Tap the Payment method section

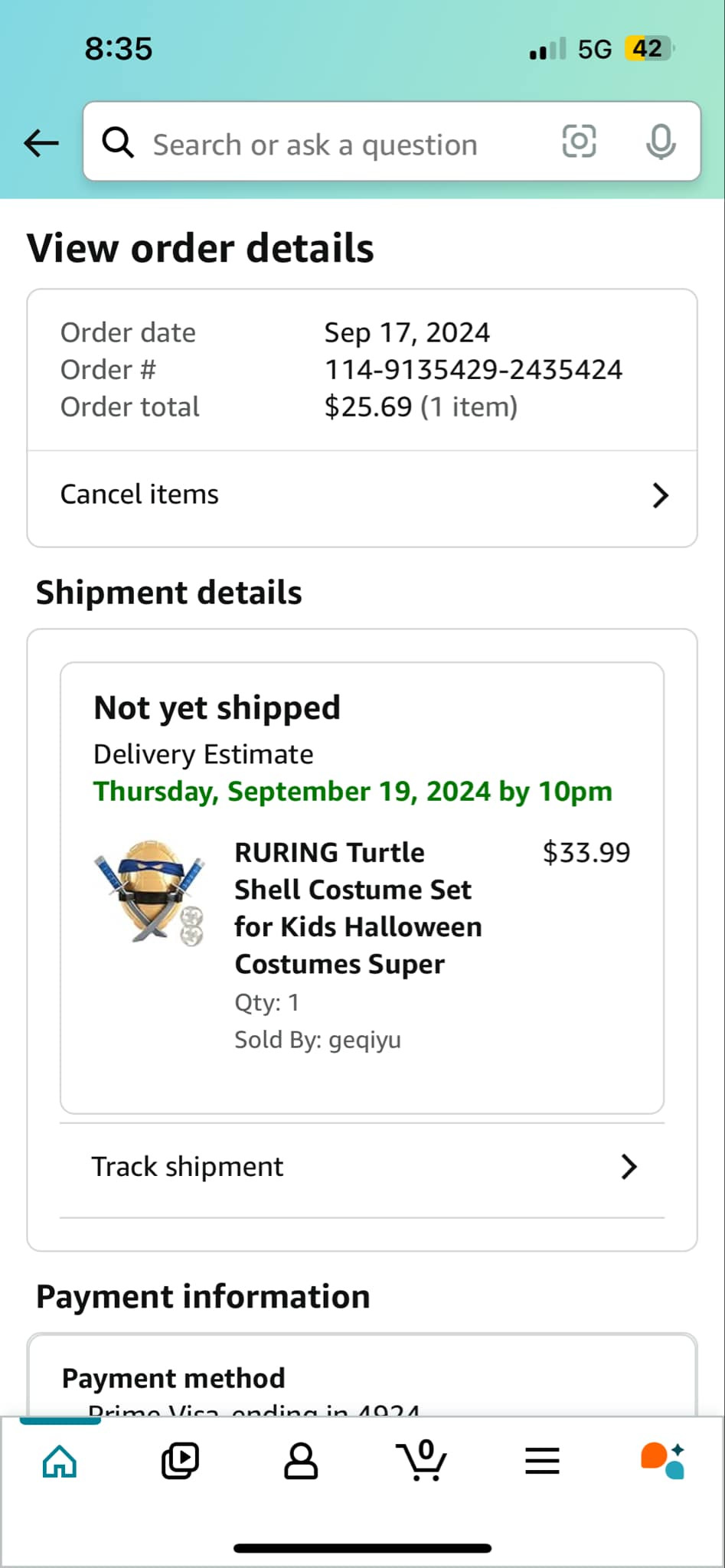173,1378
